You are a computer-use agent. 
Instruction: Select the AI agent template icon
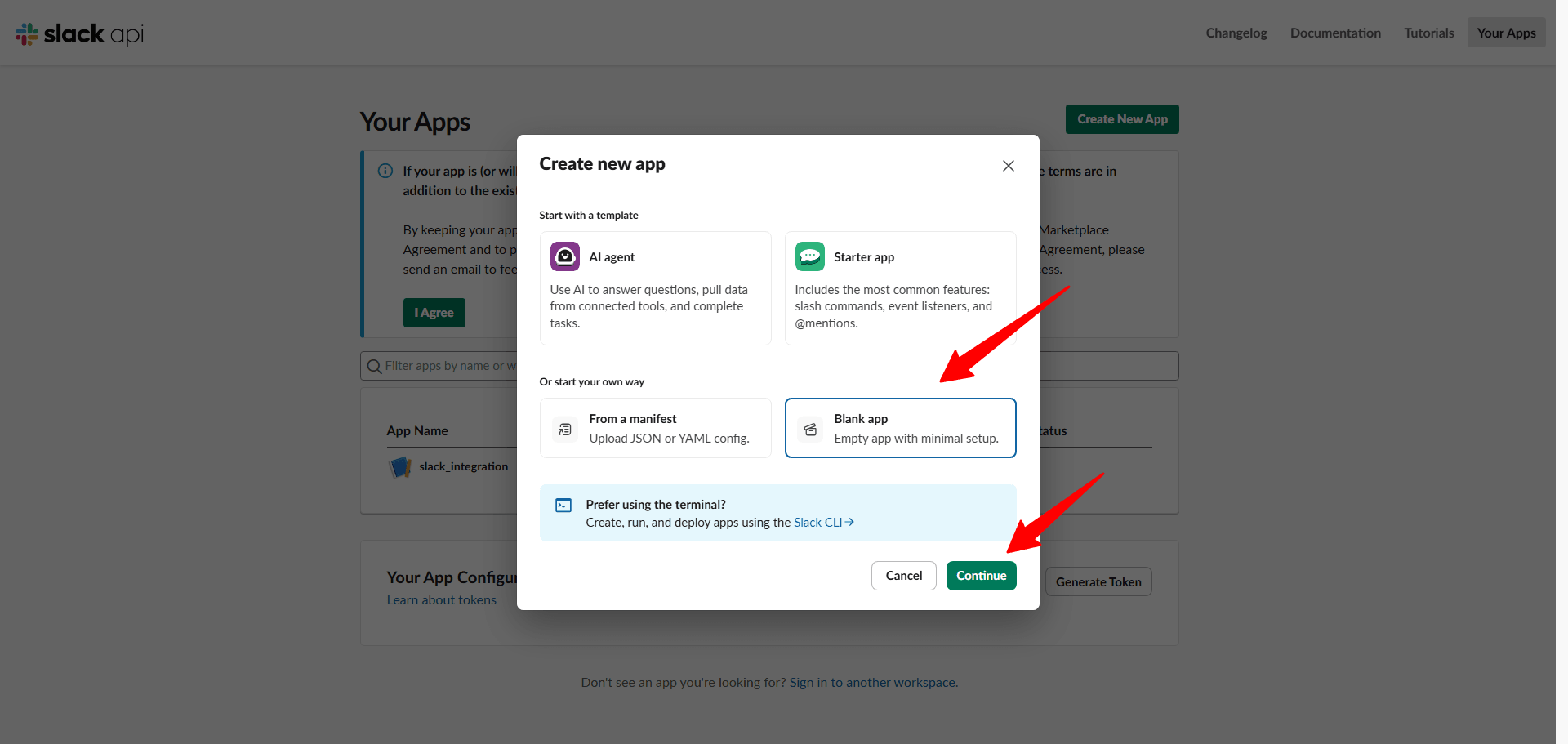[564, 256]
